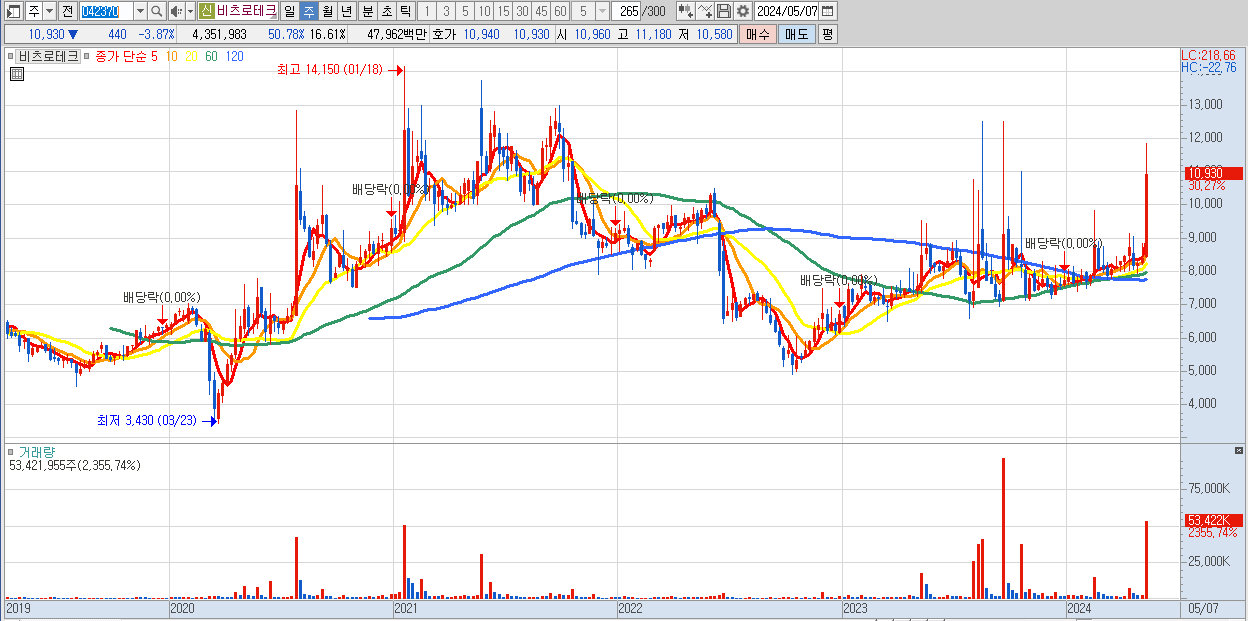Click the 60-period moving average label

[x=211, y=56]
